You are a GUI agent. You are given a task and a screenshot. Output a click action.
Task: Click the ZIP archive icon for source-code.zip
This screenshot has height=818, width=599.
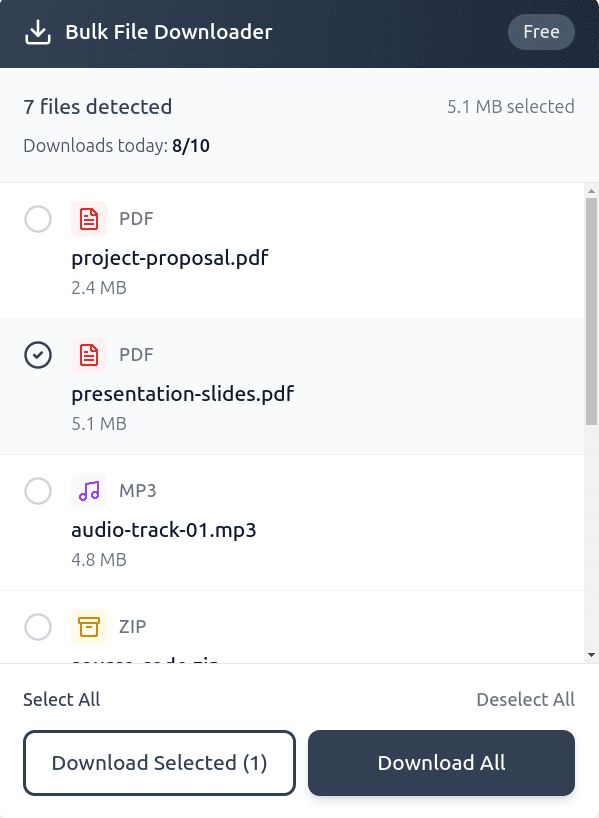click(88, 626)
